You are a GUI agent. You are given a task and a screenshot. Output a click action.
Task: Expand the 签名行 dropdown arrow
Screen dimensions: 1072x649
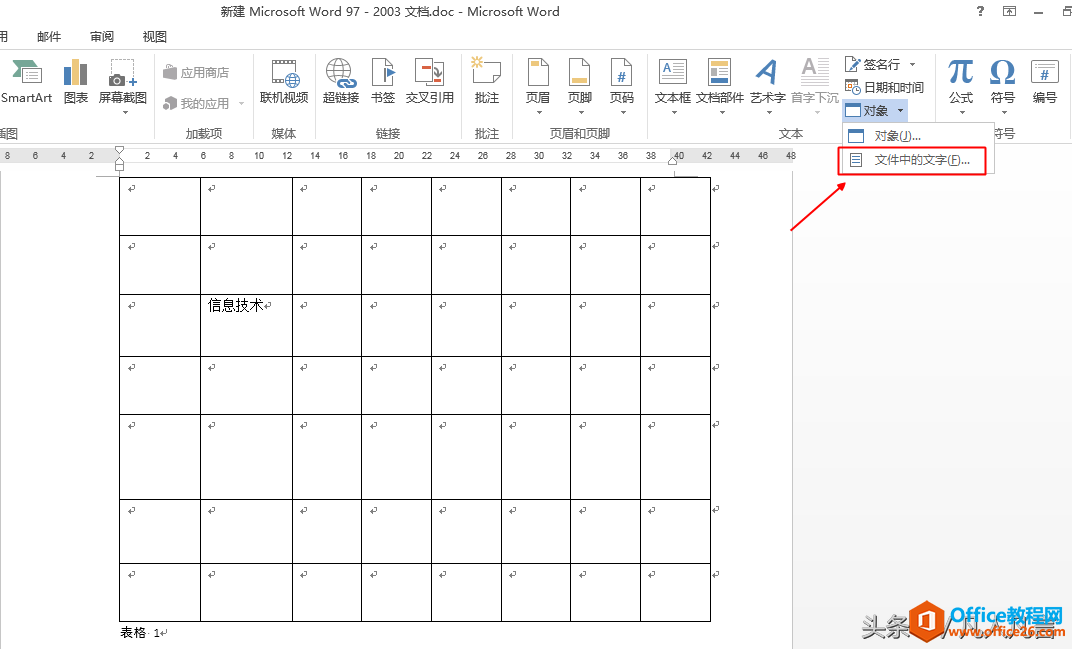coord(912,64)
